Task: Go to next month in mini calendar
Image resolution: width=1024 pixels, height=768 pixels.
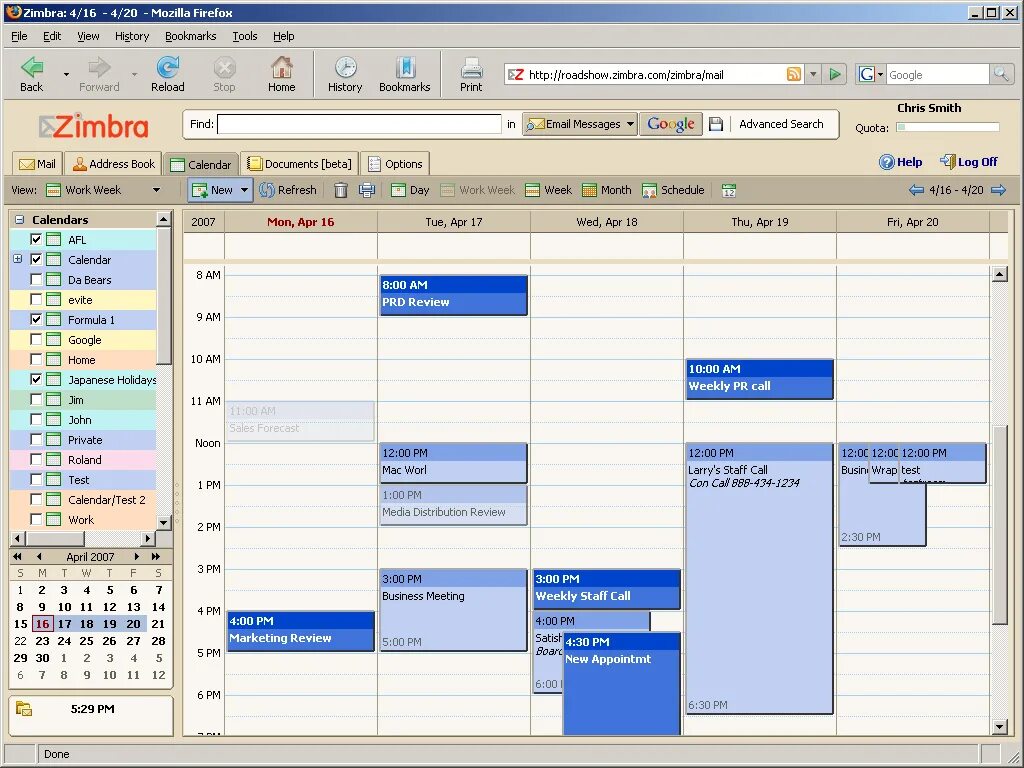Action: tap(136, 556)
